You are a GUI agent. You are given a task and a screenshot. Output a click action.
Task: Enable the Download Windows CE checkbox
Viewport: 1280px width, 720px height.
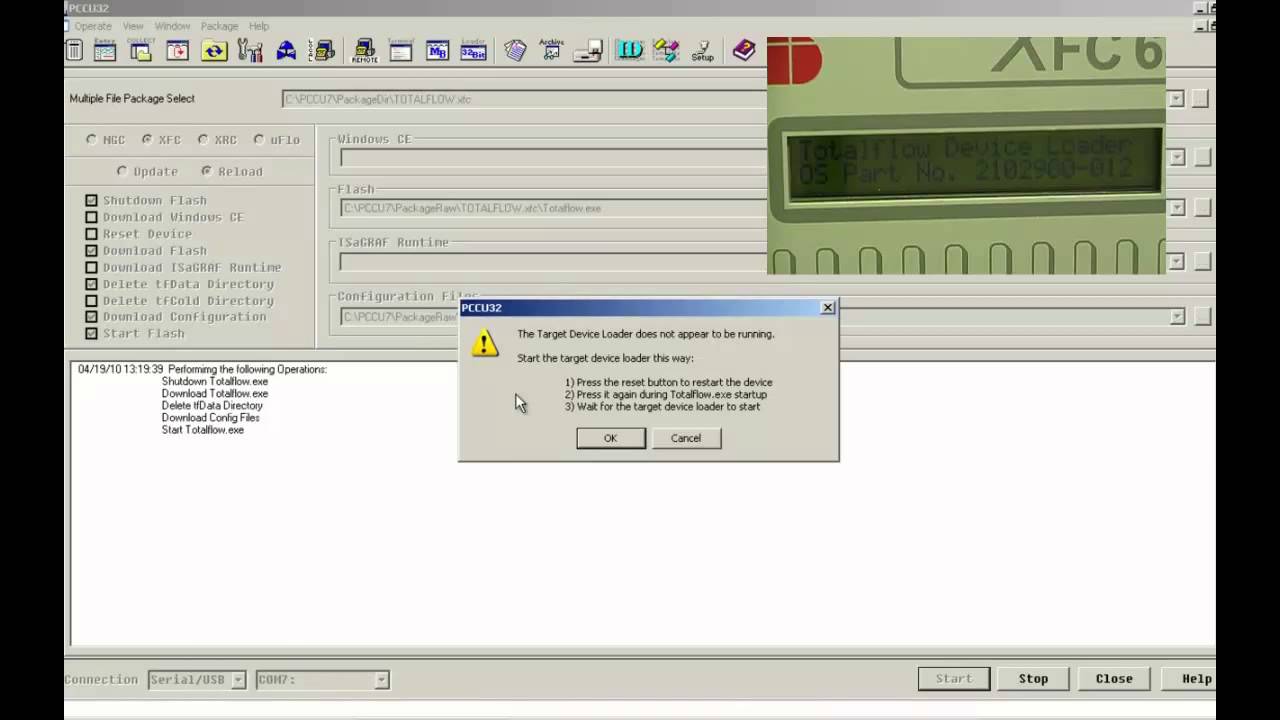(92, 217)
